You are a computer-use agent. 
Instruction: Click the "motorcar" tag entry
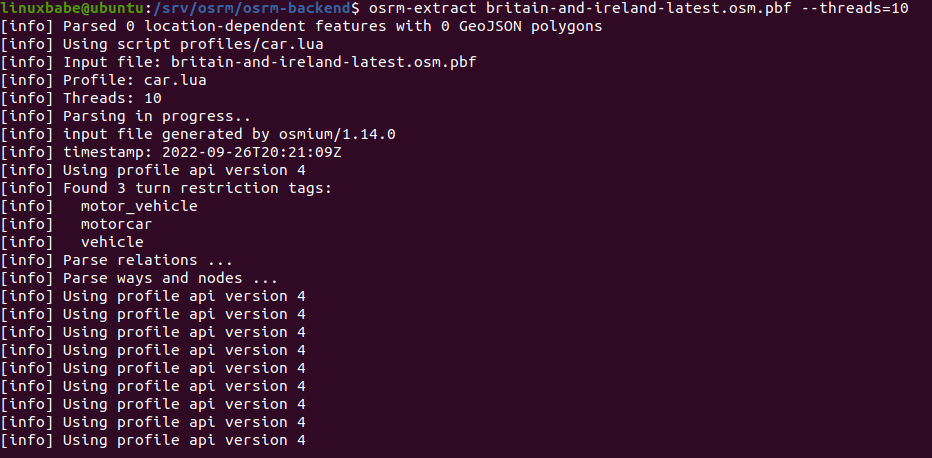click(116, 224)
